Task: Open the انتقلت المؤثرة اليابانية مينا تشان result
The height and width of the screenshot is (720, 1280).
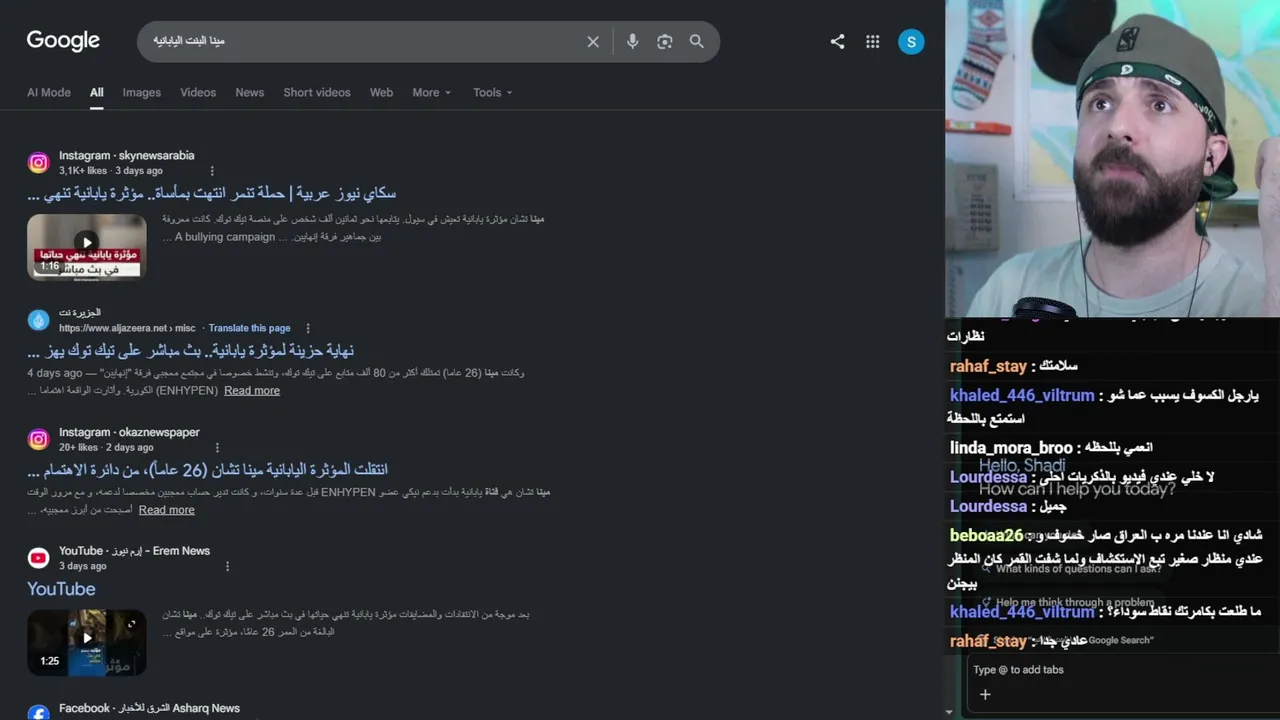Action: (208, 470)
